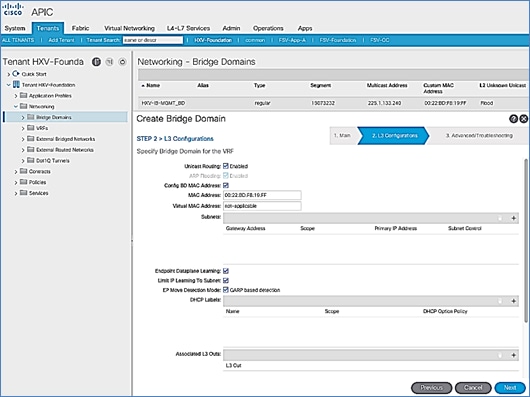530x397 pixels.
Task: Delete icon in Associated L3 Outs header
Action: 500,355
